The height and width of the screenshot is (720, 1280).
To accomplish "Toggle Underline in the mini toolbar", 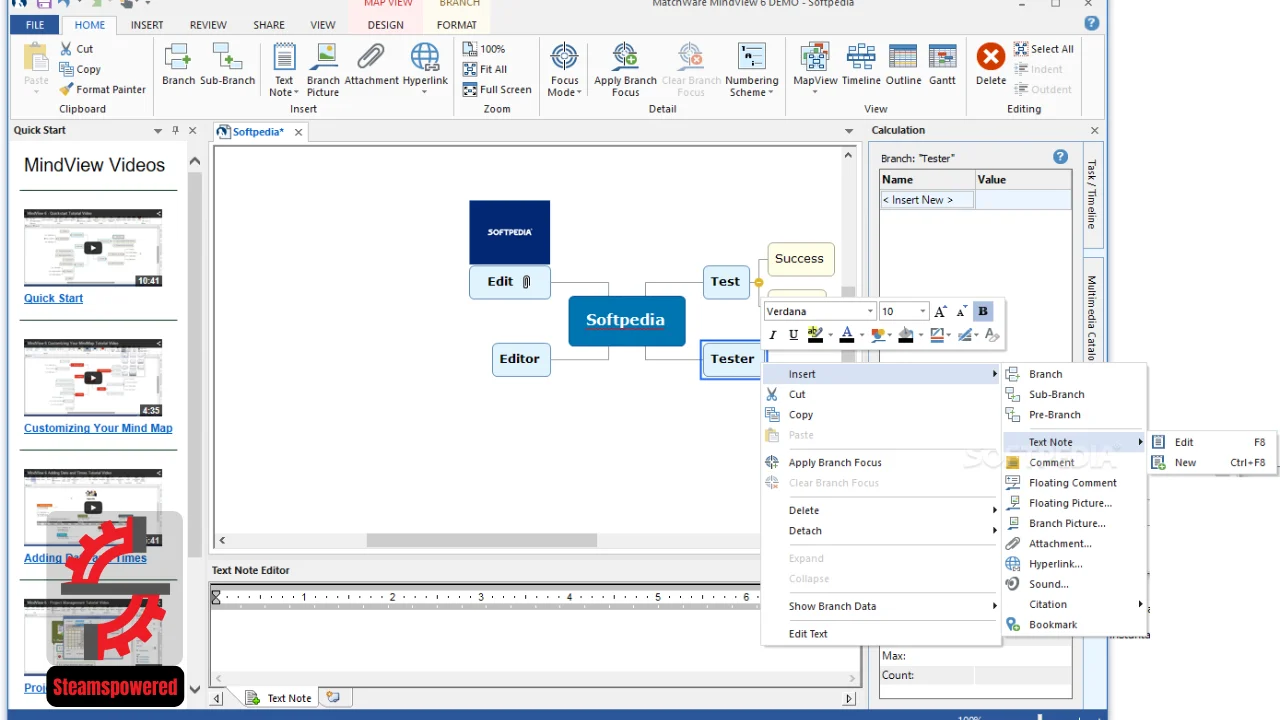I will click(794, 335).
